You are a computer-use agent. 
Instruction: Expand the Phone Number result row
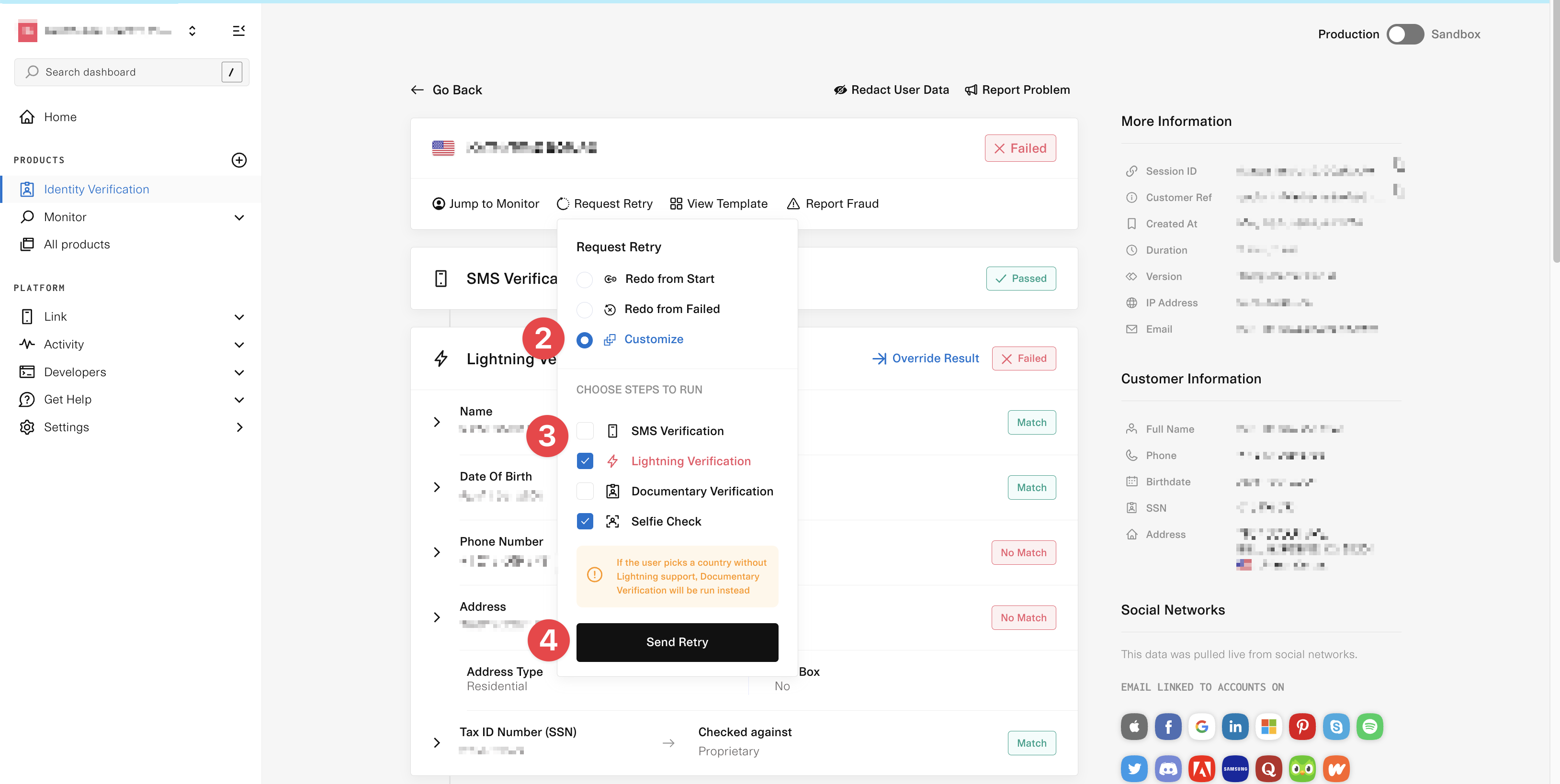[437, 552]
